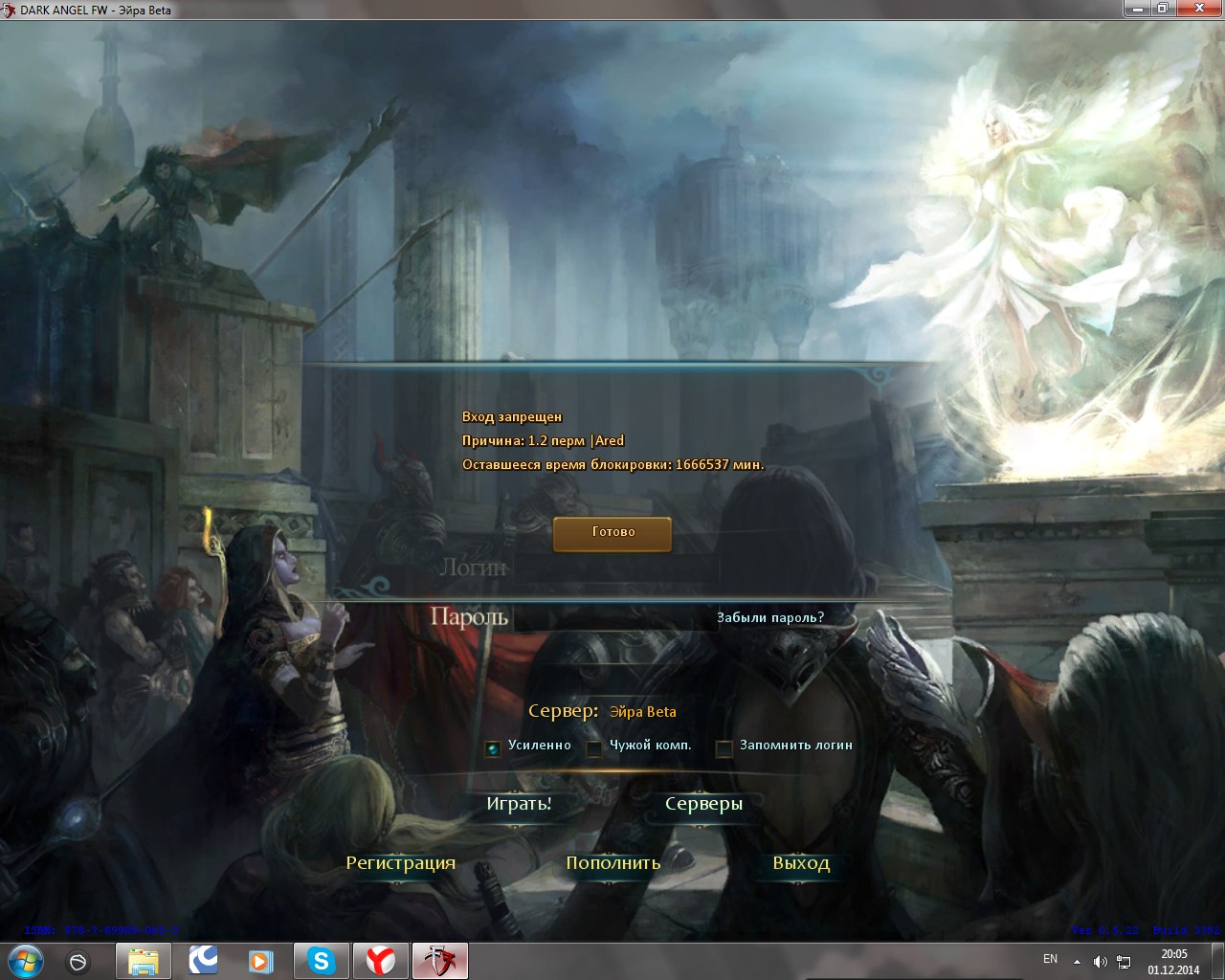Show hidden tray icons arrow
This screenshot has height=980, width=1225.
click(1078, 961)
